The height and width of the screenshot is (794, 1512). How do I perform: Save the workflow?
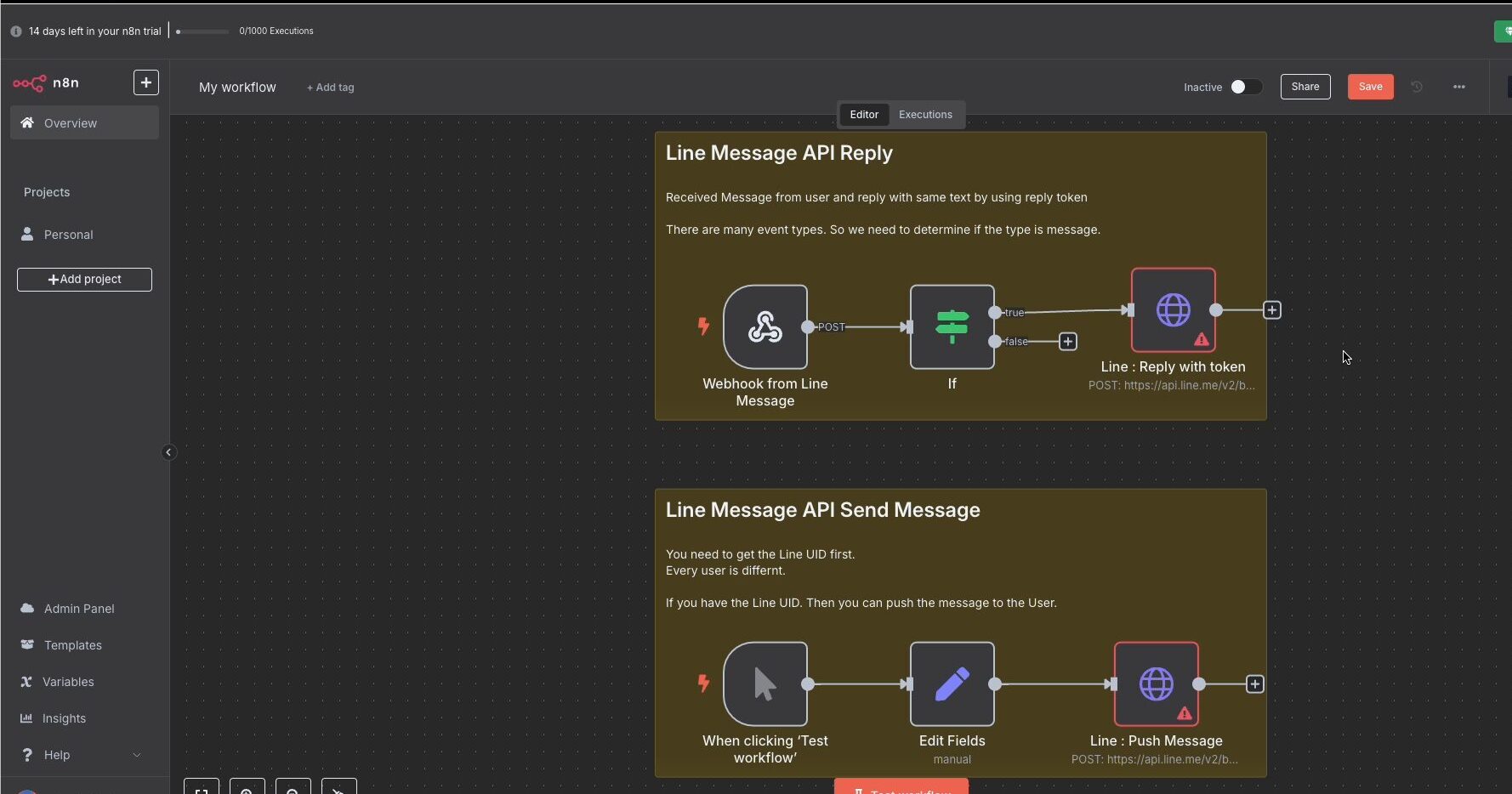[x=1370, y=87]
